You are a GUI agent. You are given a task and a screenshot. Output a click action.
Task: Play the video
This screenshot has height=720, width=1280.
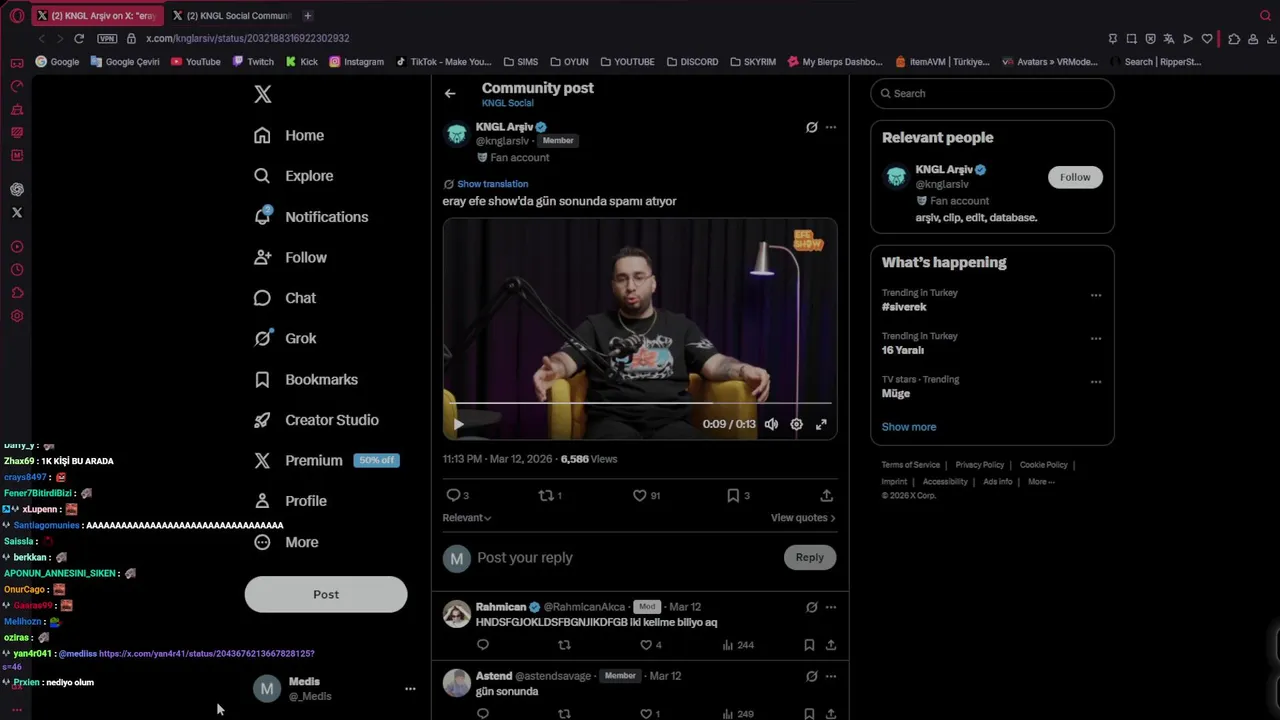click(459, 424)
